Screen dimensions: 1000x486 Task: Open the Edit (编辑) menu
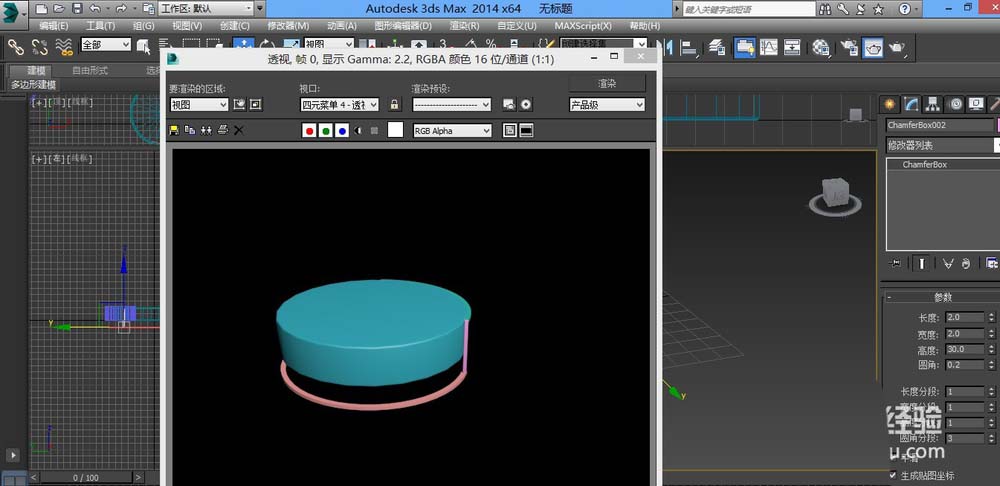[x=54, y=26]
